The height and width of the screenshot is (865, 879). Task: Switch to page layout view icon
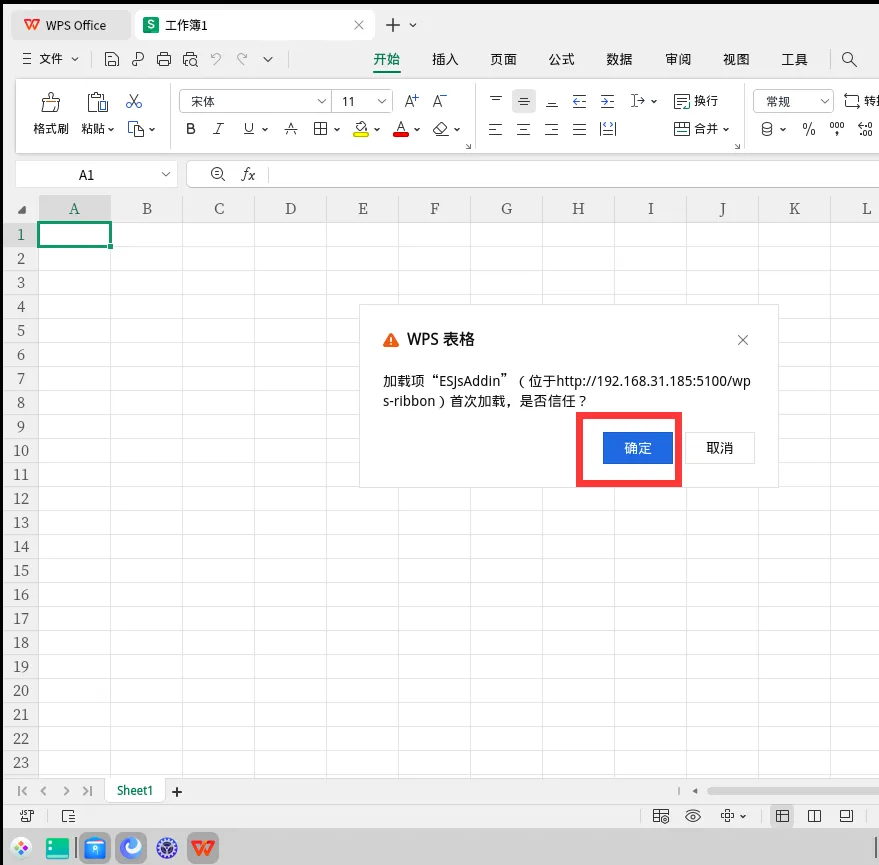pyautogui.click(x=814, y=816)
